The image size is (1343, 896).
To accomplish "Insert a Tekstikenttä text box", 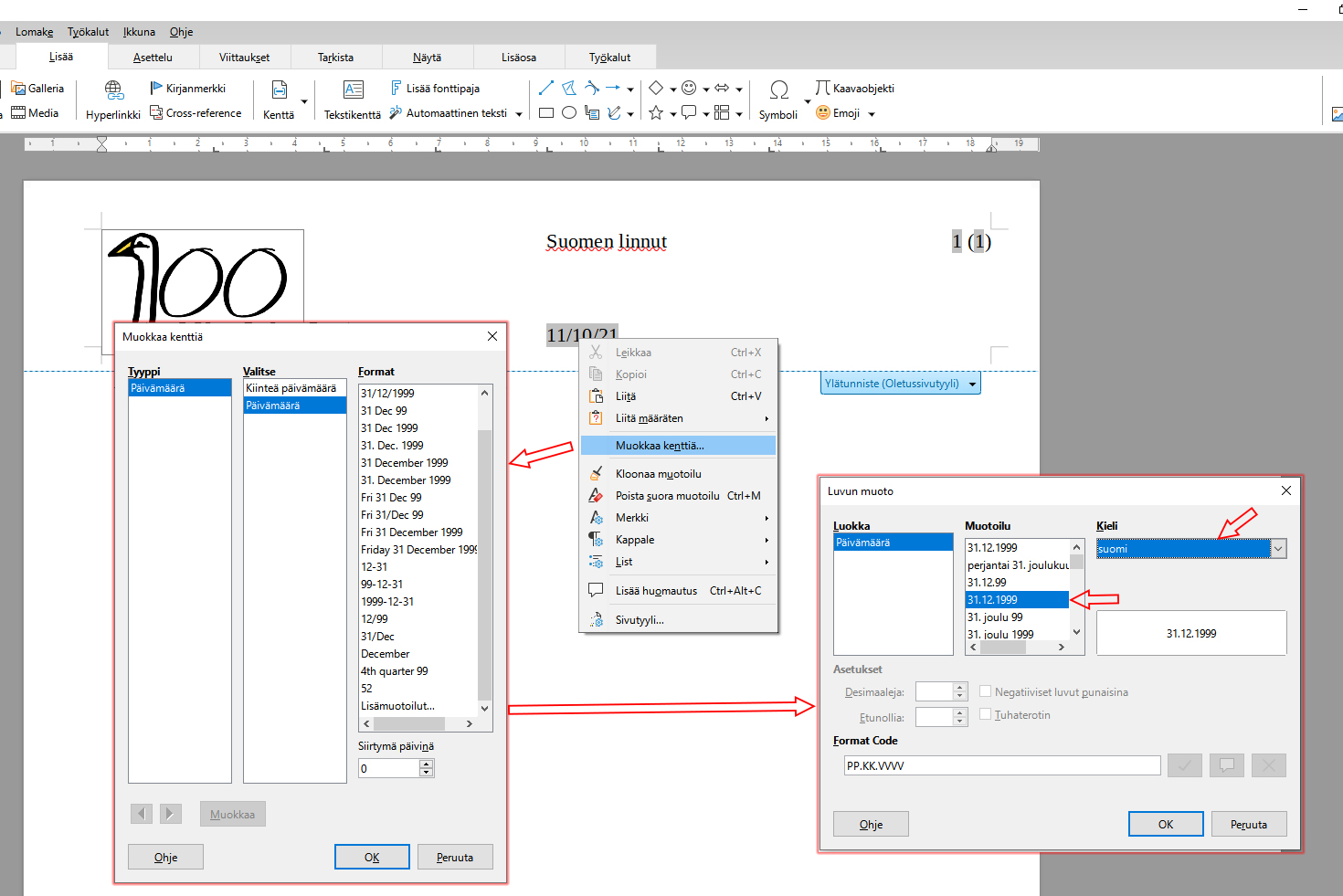I will pyautogui.click(x=353, y=100).
